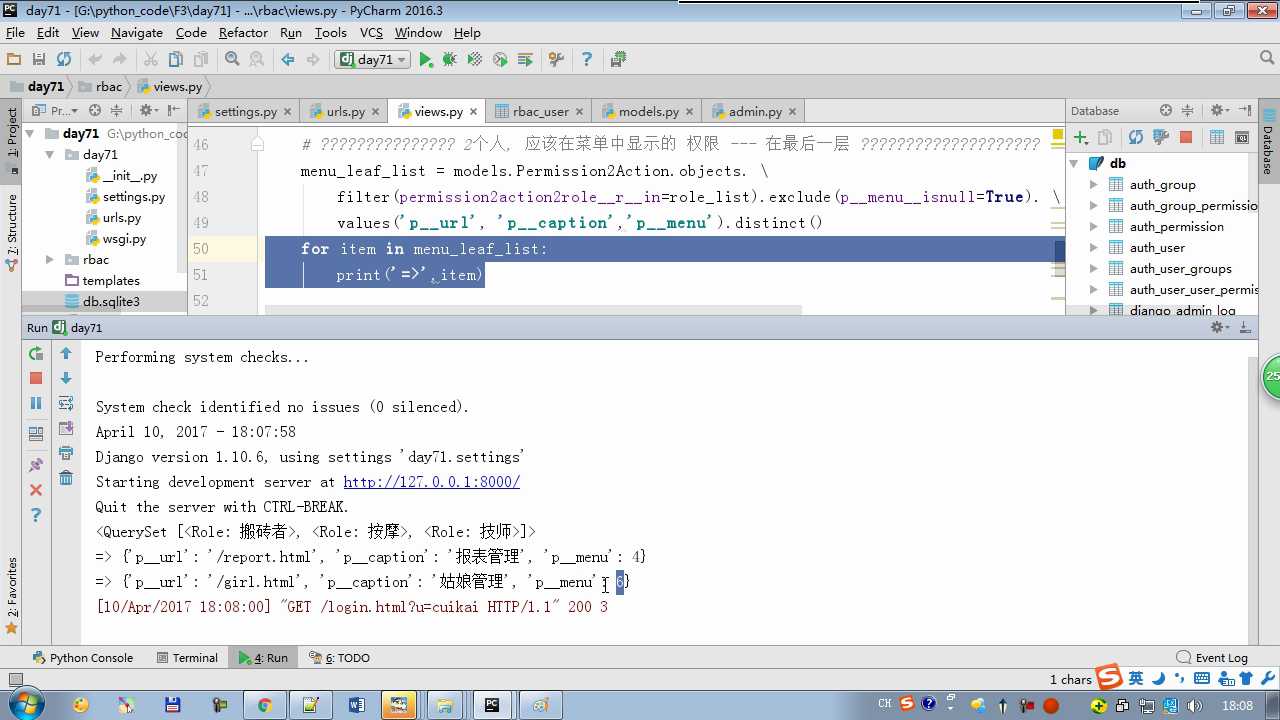Screen dimensions: 1280x720
Task: Save all files via toolbar icon
Action: (39, 60)
